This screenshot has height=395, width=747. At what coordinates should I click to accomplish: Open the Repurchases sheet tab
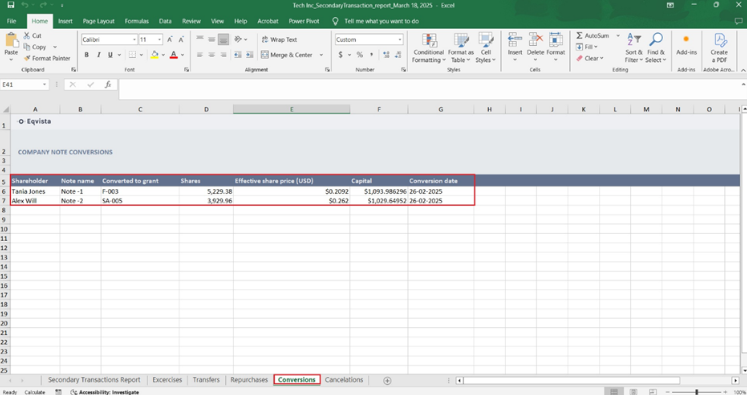[x=249, y=380]
